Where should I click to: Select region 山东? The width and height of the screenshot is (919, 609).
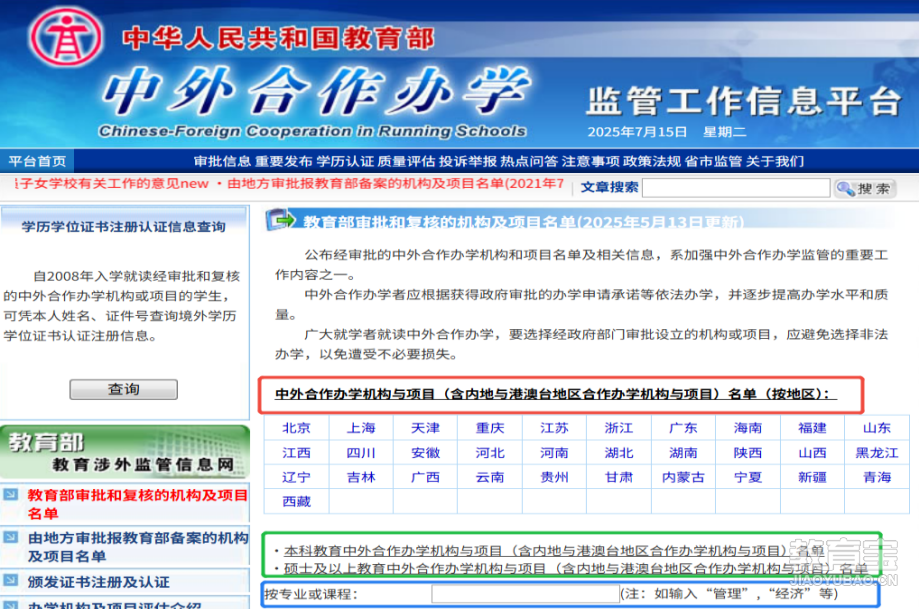click(x=877, y=428)
